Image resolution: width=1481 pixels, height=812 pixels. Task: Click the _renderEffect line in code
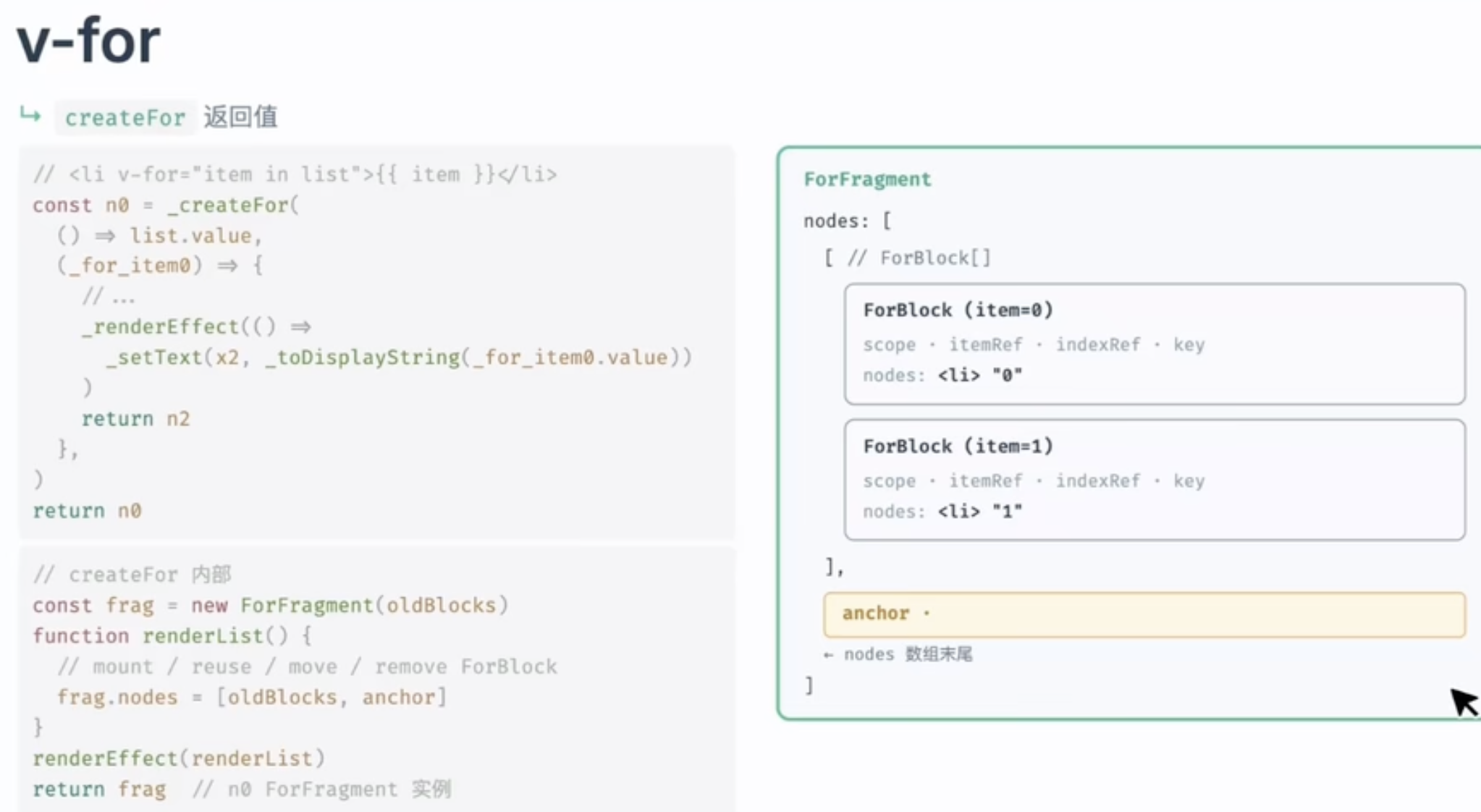tap(196, 326)
